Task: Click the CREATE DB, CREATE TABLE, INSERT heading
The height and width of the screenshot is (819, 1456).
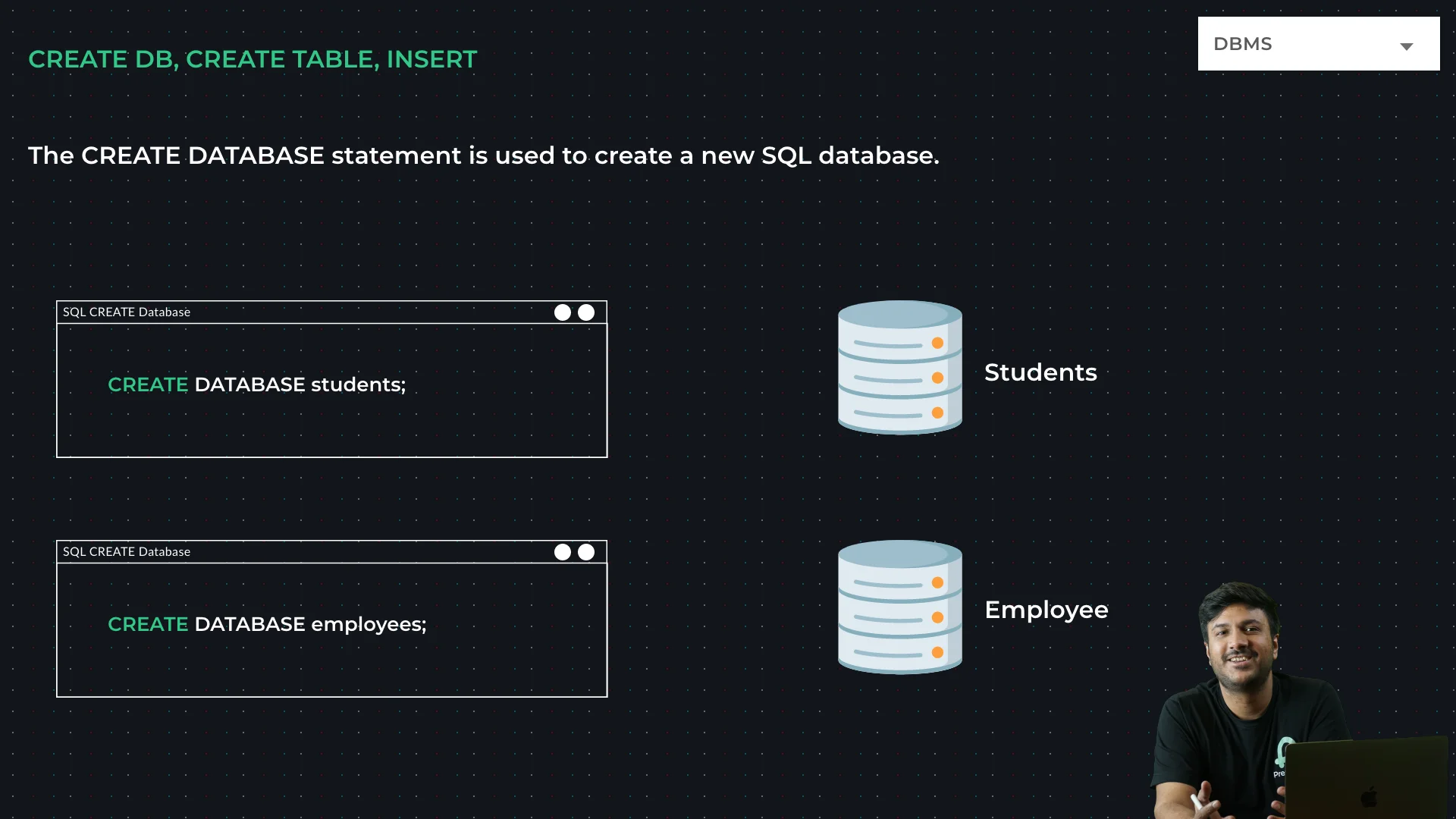Action: [253, 59]
